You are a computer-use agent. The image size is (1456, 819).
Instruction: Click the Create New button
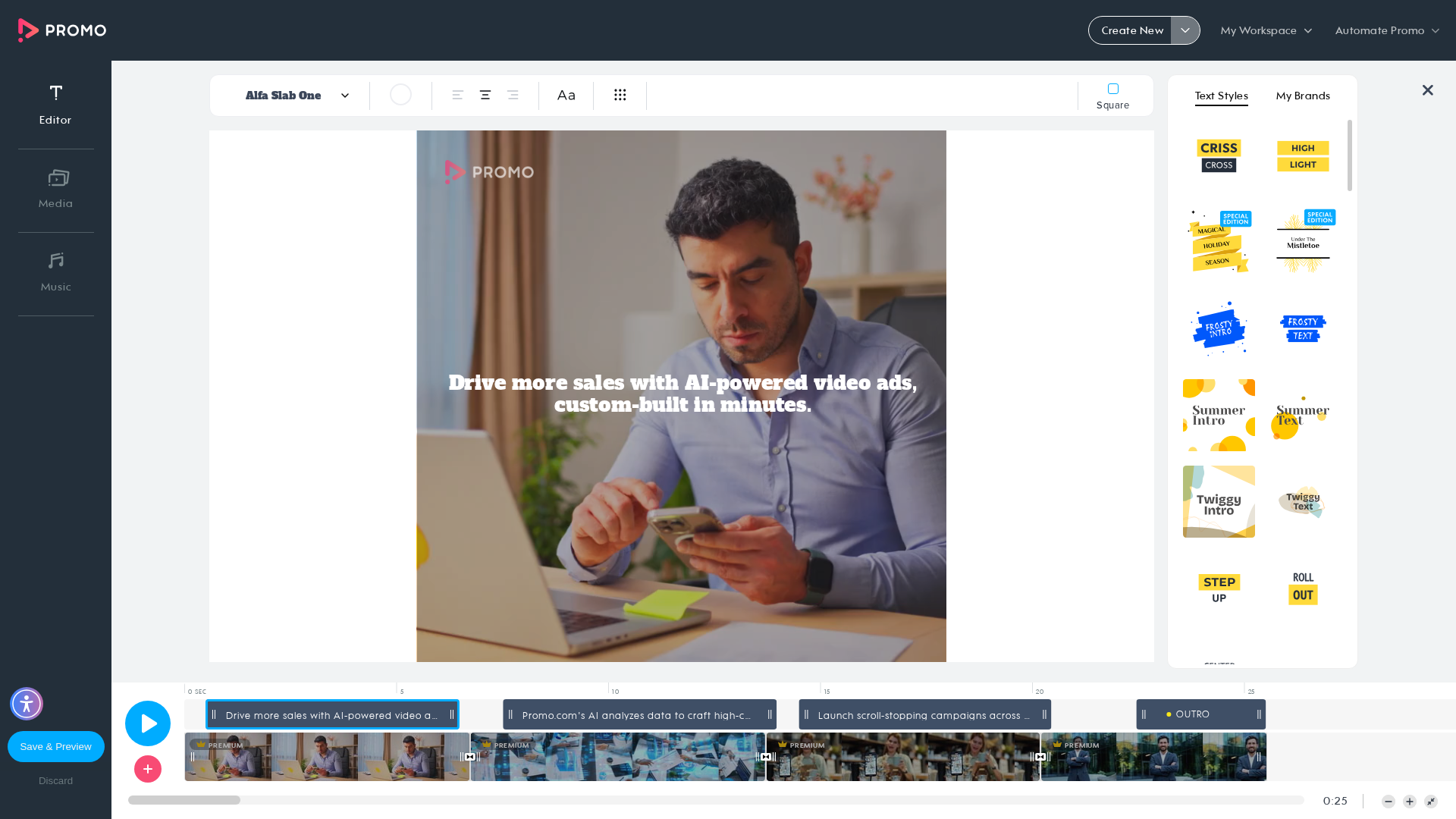pyautogui.click(x=1131, y=30)
